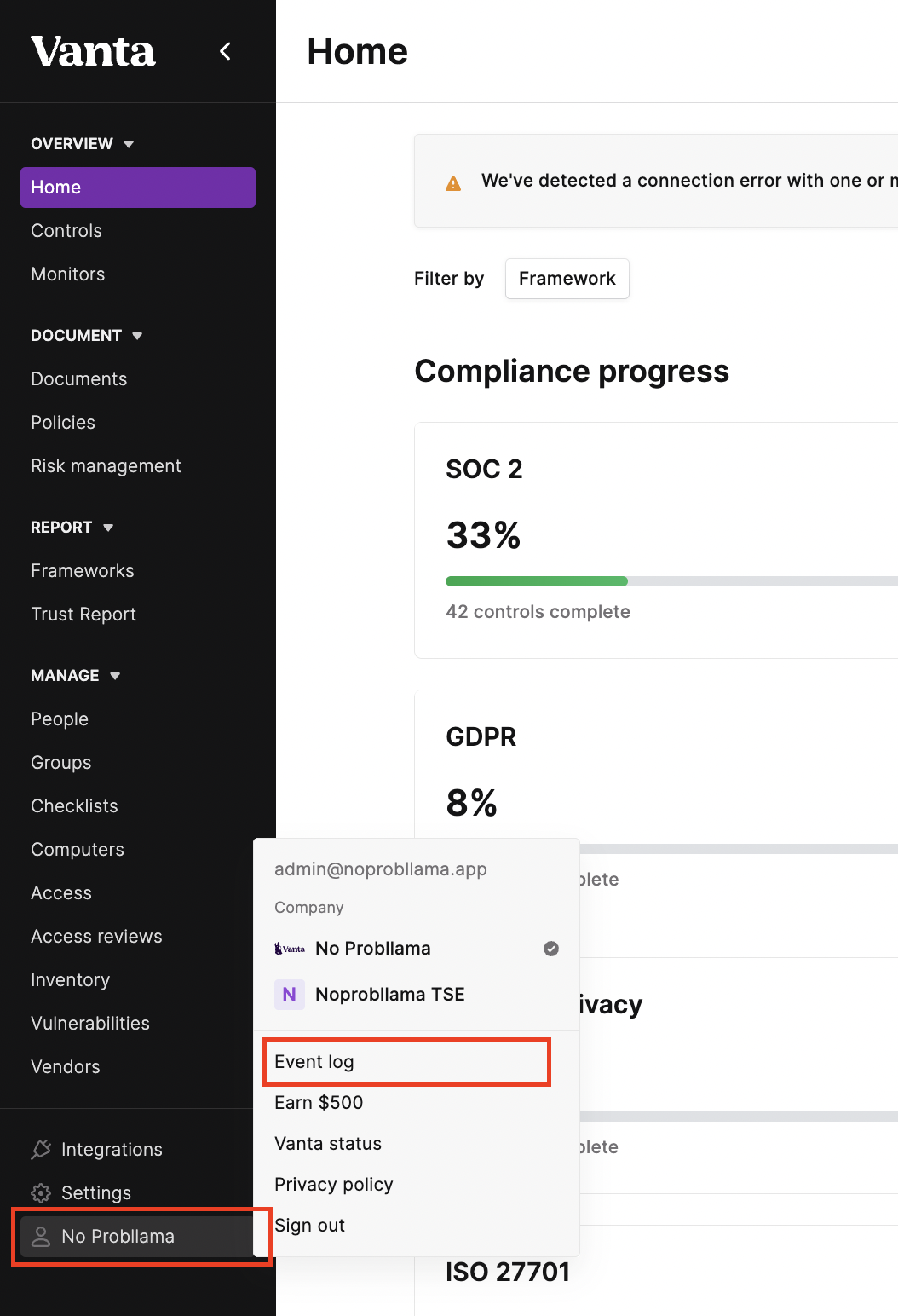Click the connection error alert message
The height and width of the screenshot is (1316, 898).
click(689, 181)
